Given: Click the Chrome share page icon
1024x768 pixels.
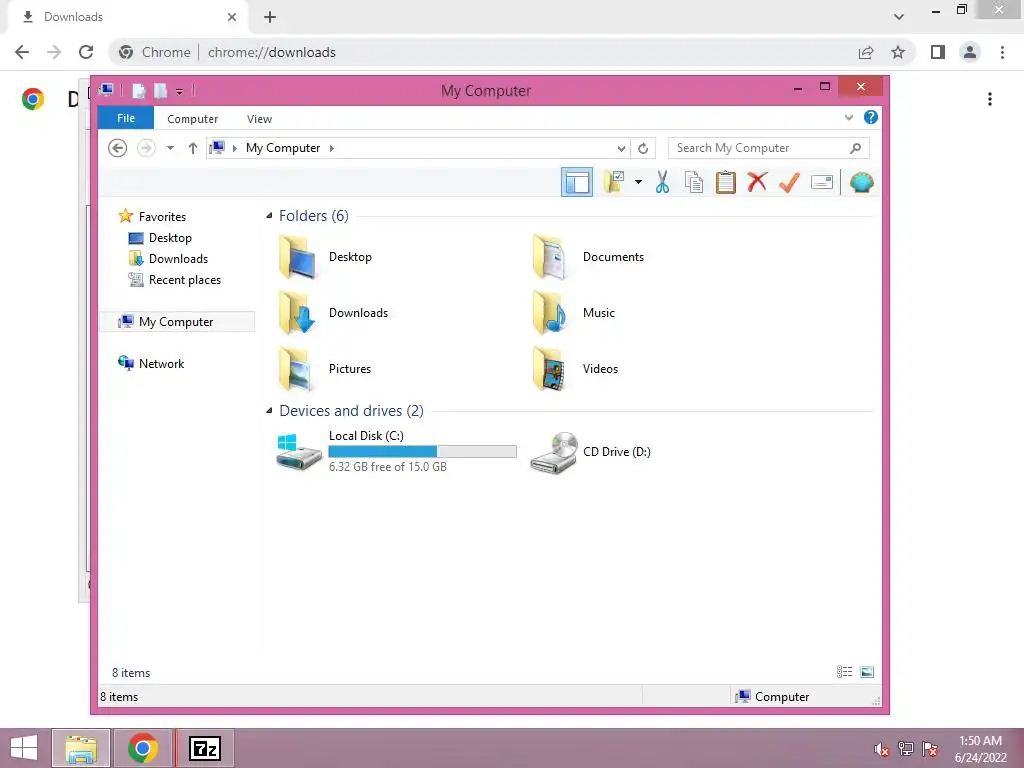Looking at the screenshot, I should [x=866, y=52].
